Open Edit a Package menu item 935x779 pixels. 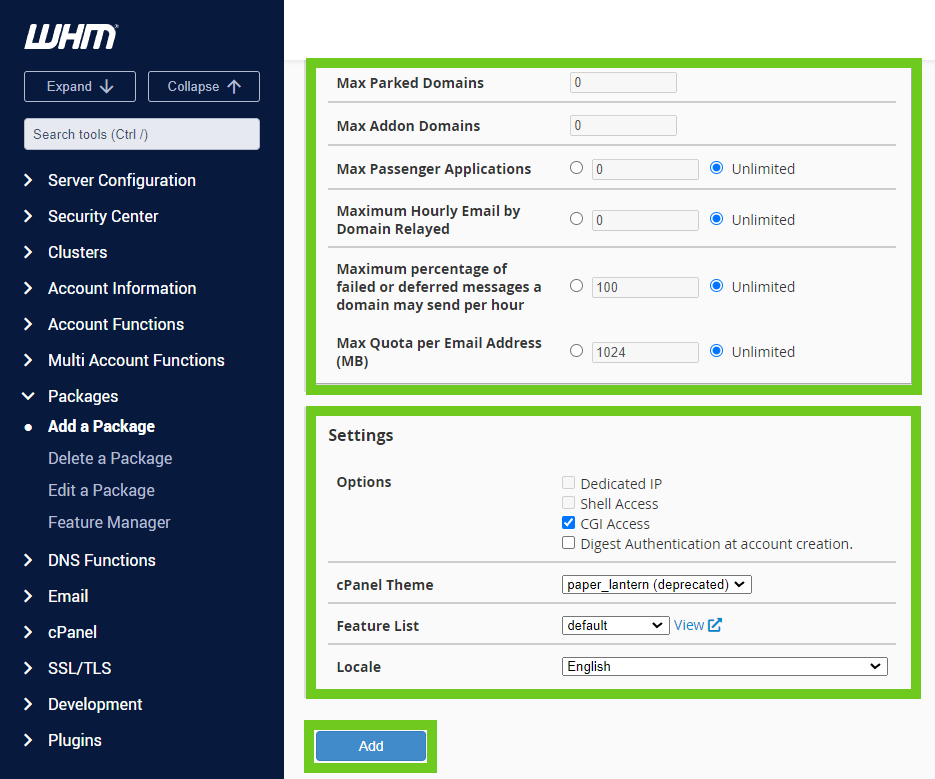pyautogui.click(x=101, y=490)
